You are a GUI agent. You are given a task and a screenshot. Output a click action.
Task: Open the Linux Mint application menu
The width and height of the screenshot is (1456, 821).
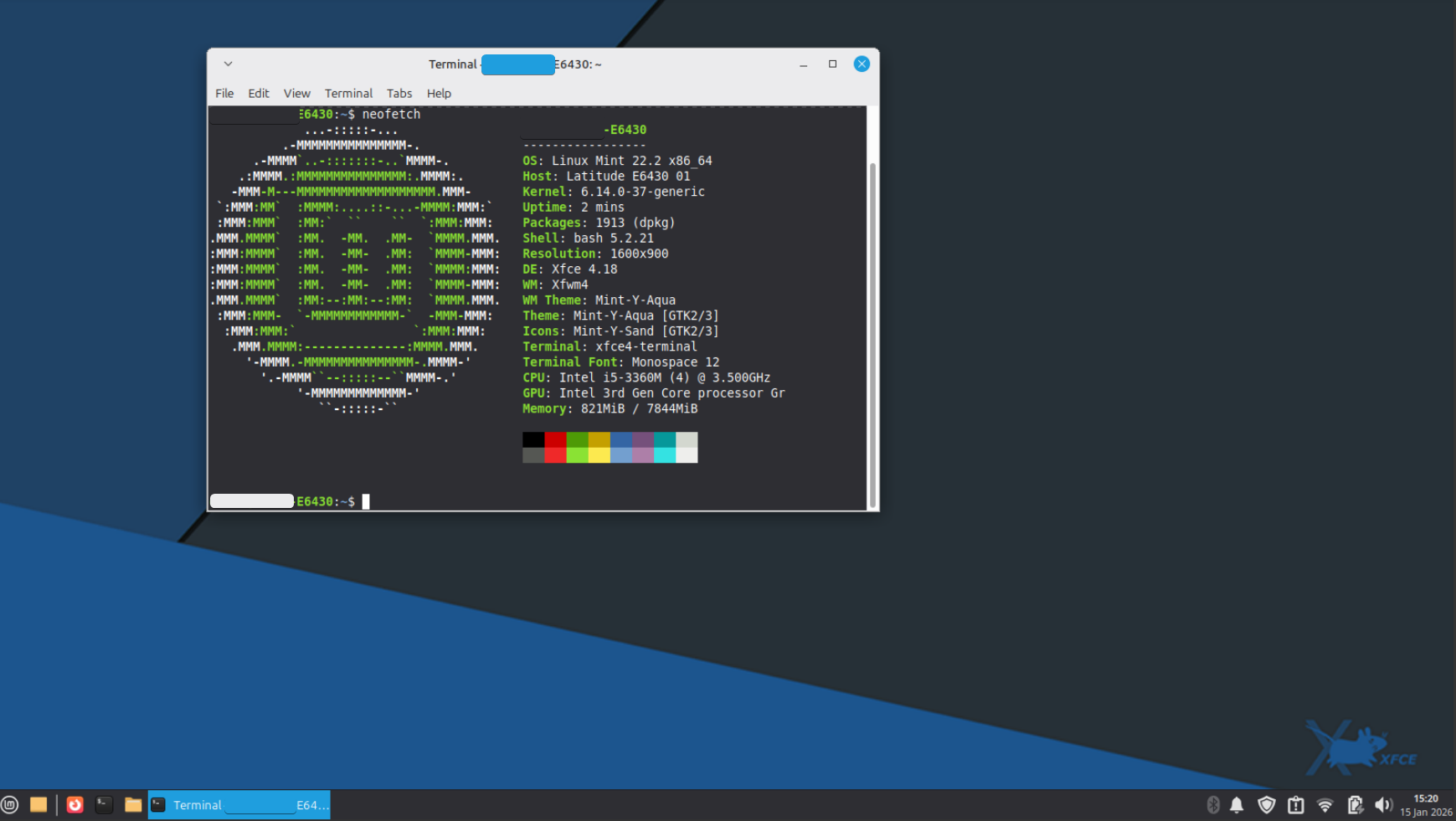[10, 805]
